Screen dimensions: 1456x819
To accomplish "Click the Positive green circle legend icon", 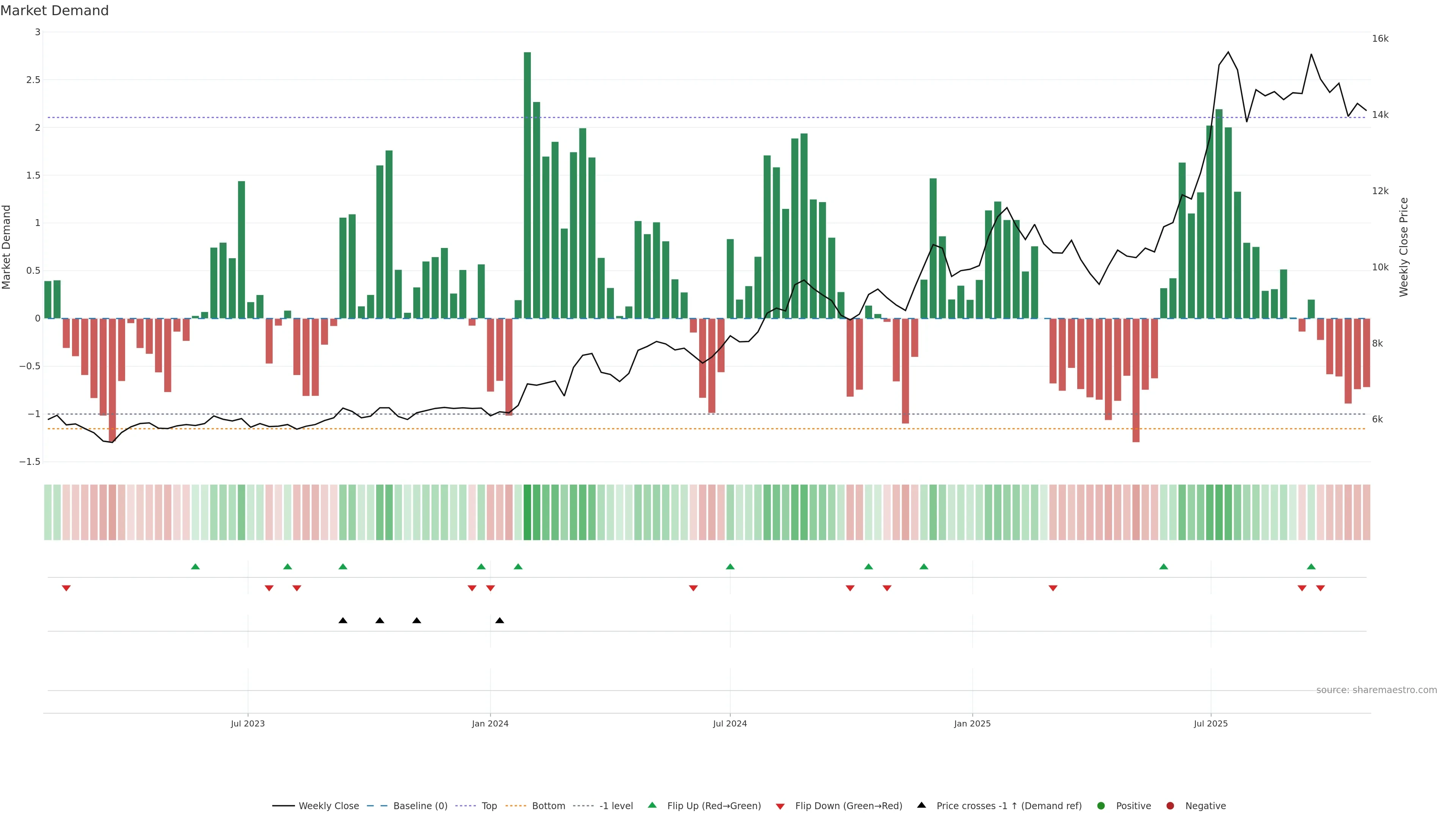I will [x=1100, y=806].
